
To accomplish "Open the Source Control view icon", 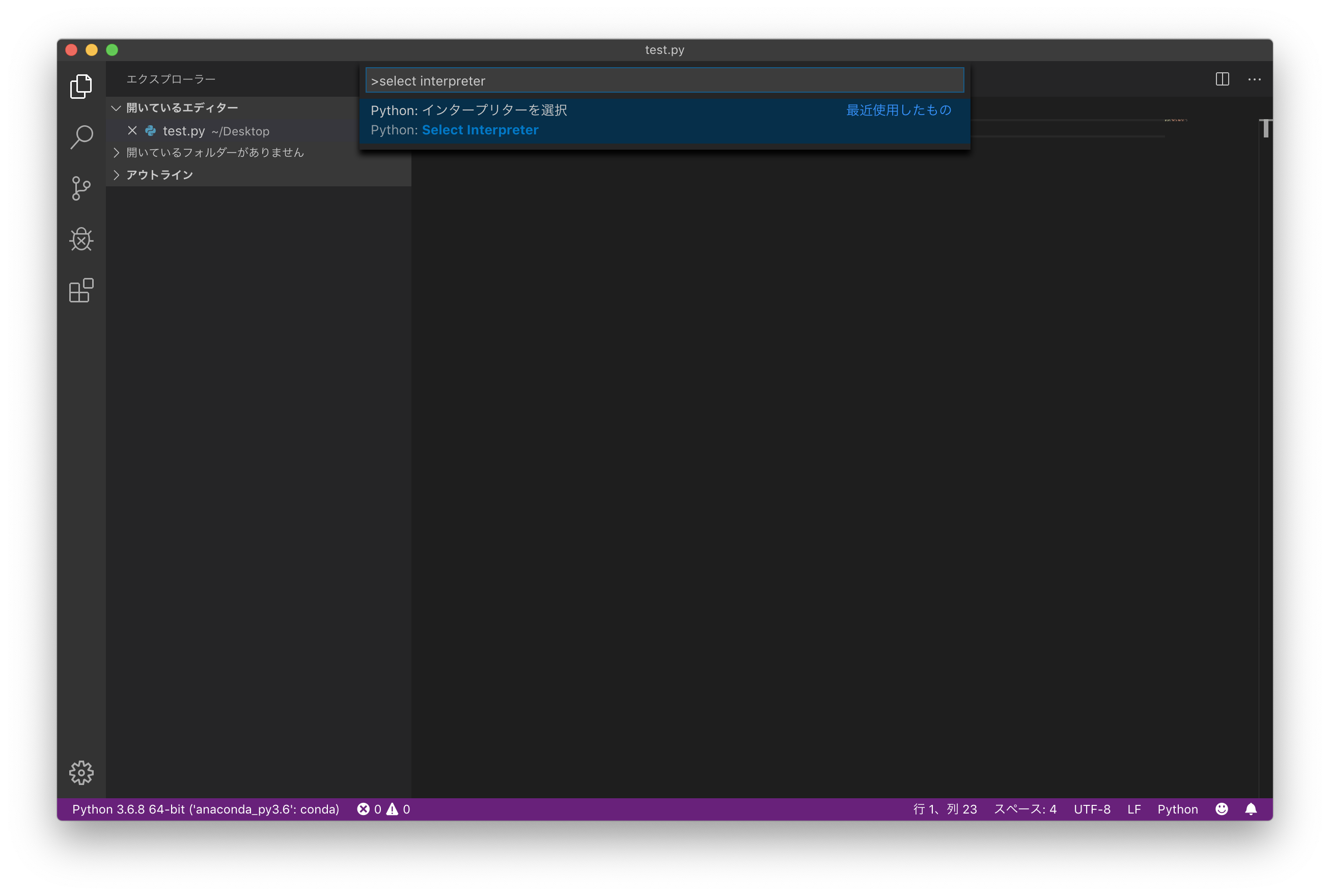I will click(x=81, y=188).
